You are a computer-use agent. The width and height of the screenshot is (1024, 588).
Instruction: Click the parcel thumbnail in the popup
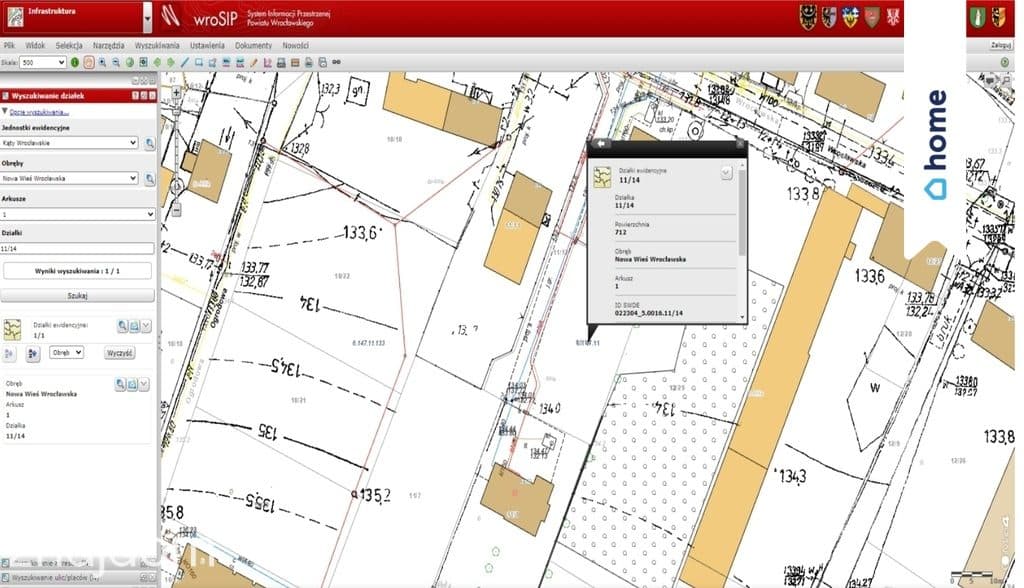click(602, 177)
